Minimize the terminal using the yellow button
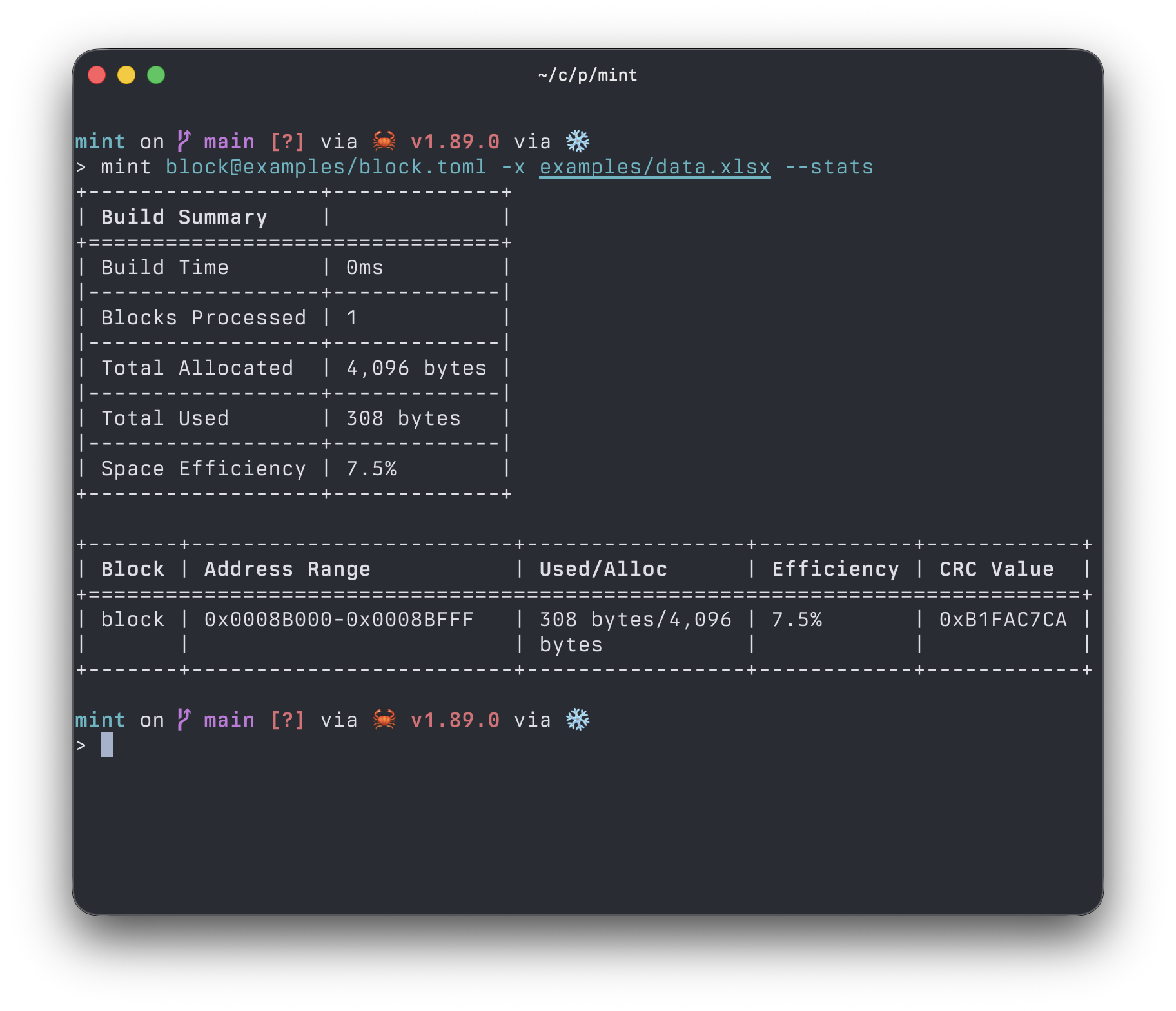Viewport: 1176px width, 1011px height. point(126,75)
